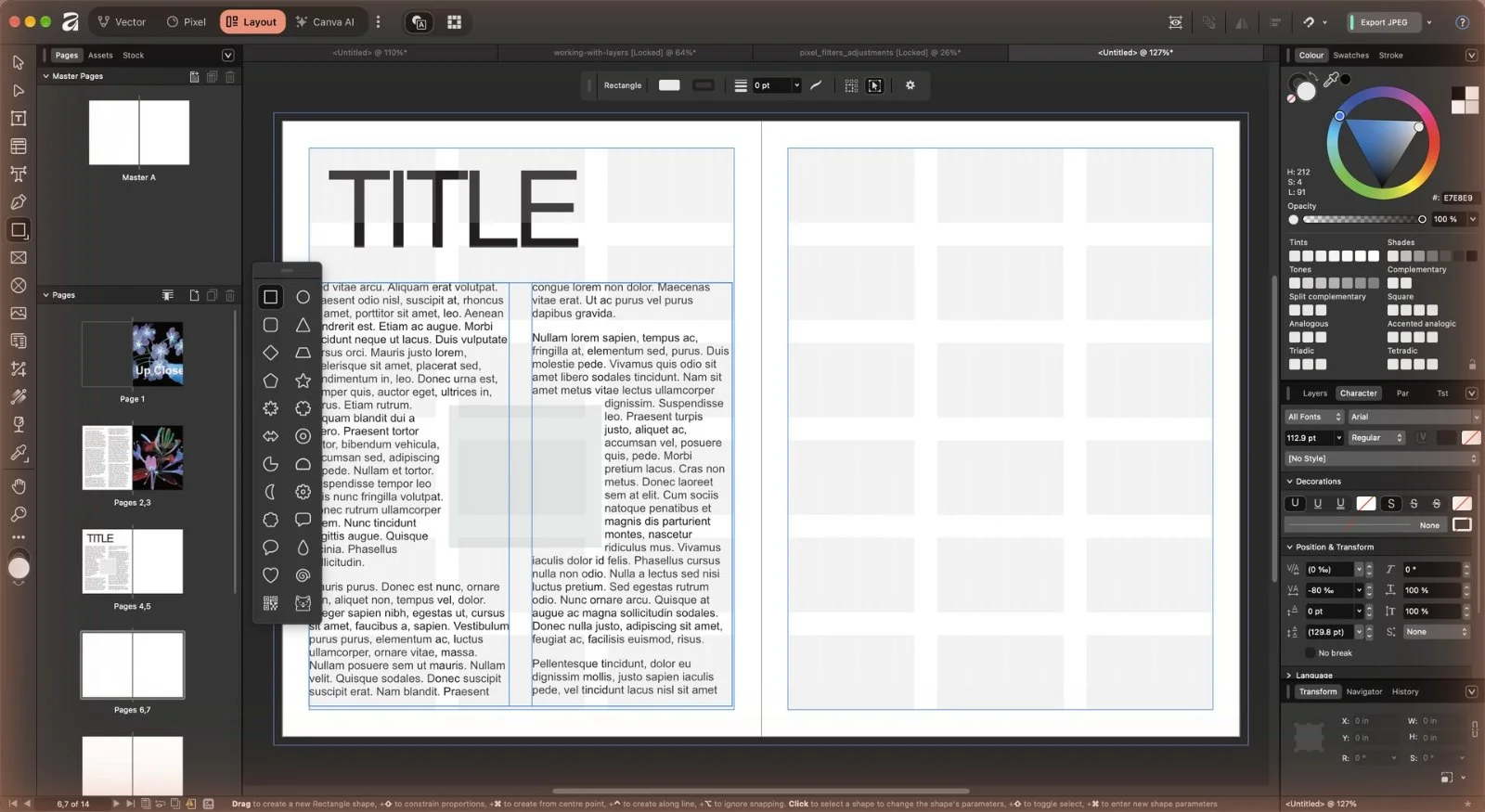Open the Navigator tab
Viewport: 1485px width, 812px height.
pos(1363,692)
